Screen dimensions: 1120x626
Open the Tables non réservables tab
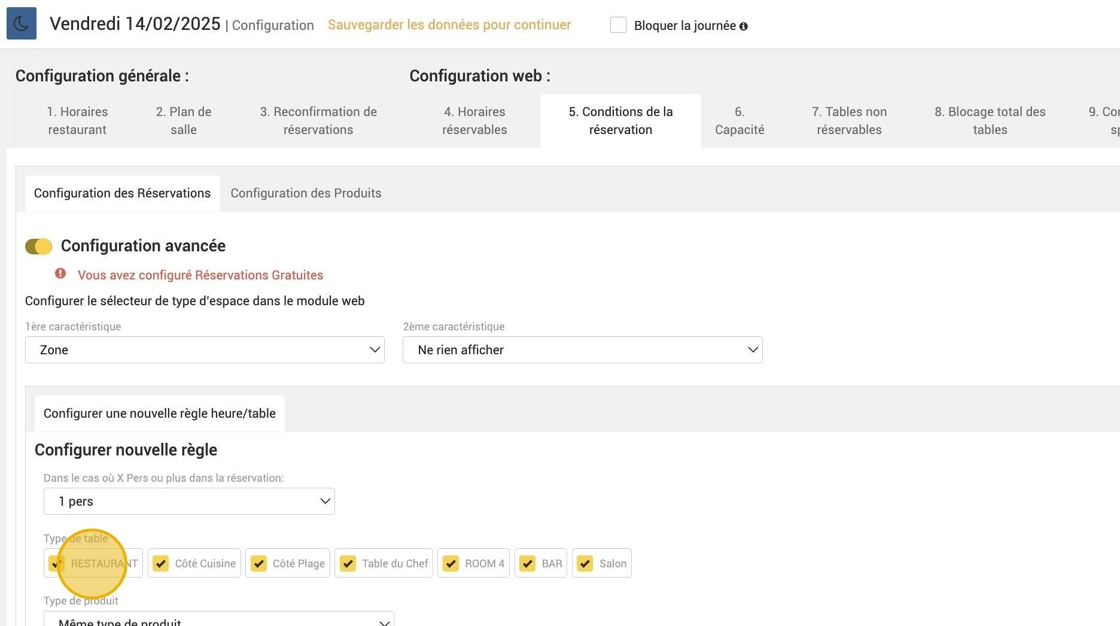pos(849,120)
